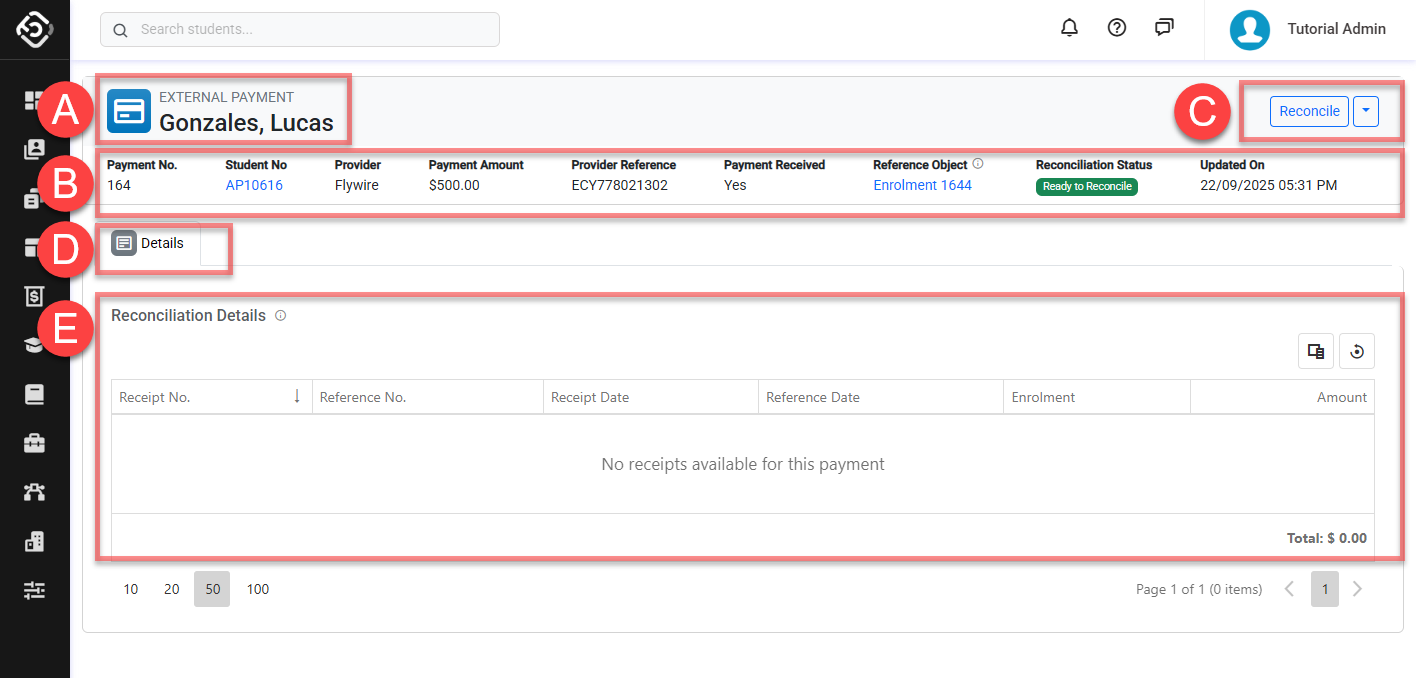Expand the dropdown arrow beside Reconcile

(x=1366, y=112)
